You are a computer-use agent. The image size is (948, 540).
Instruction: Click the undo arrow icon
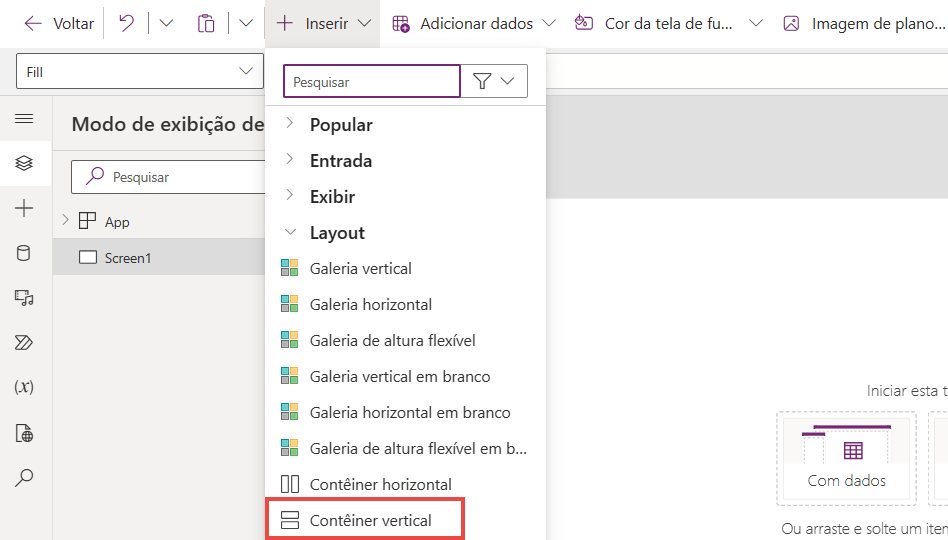click(126, 24)
